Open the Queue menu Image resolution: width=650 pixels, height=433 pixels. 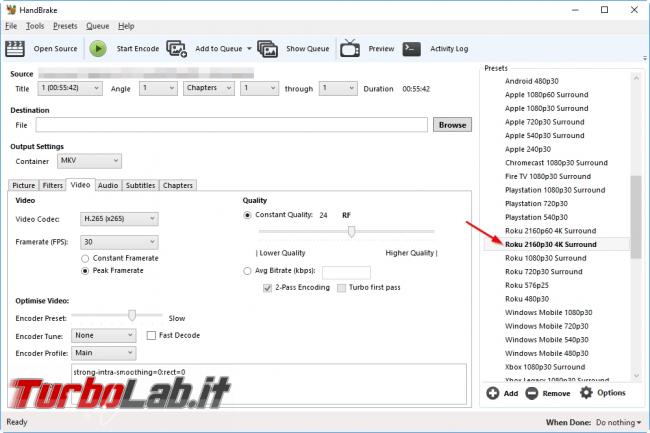97,26
